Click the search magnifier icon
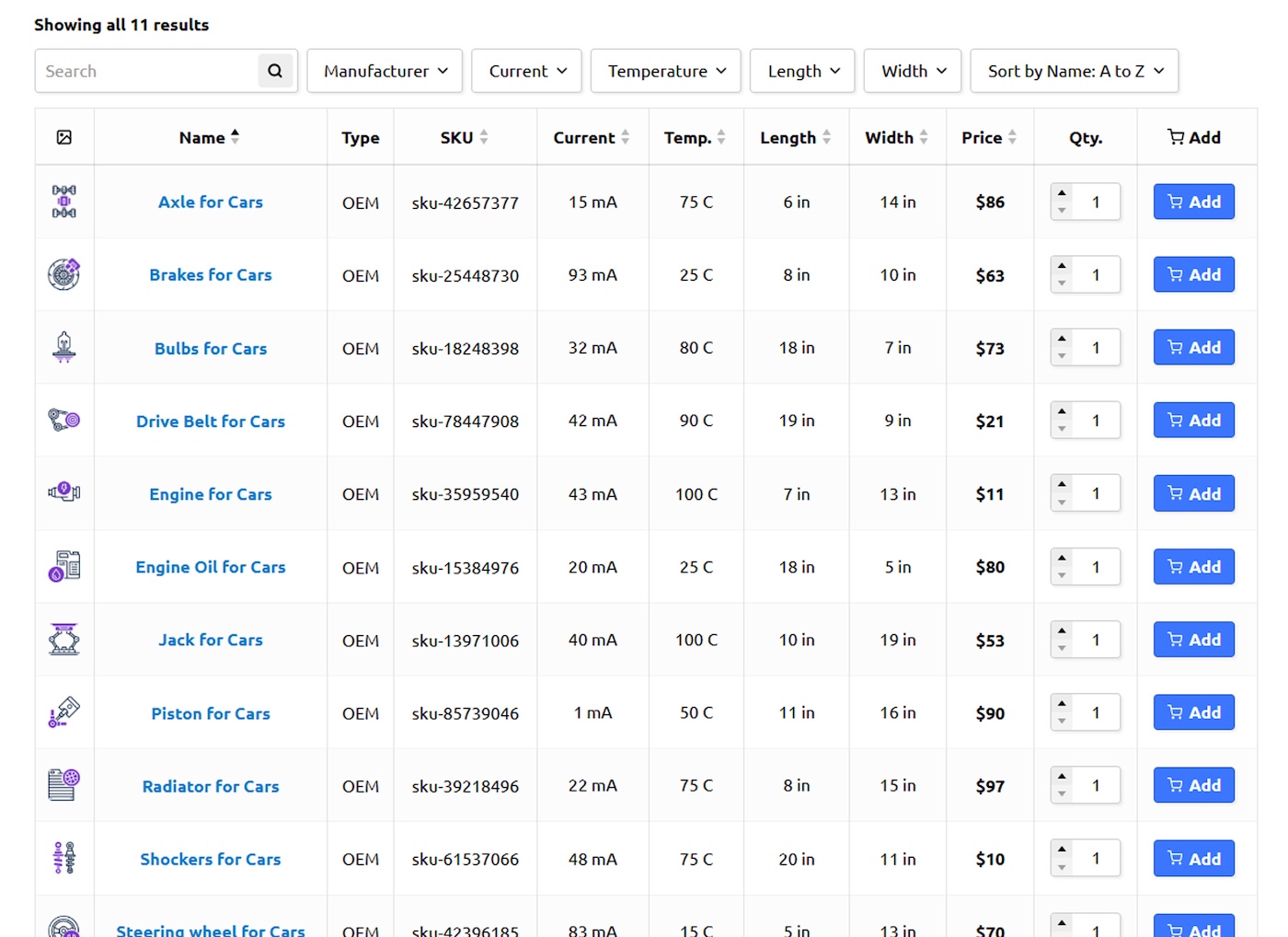The width and height of the screenshot is (1288, 937). coord(275,70)
